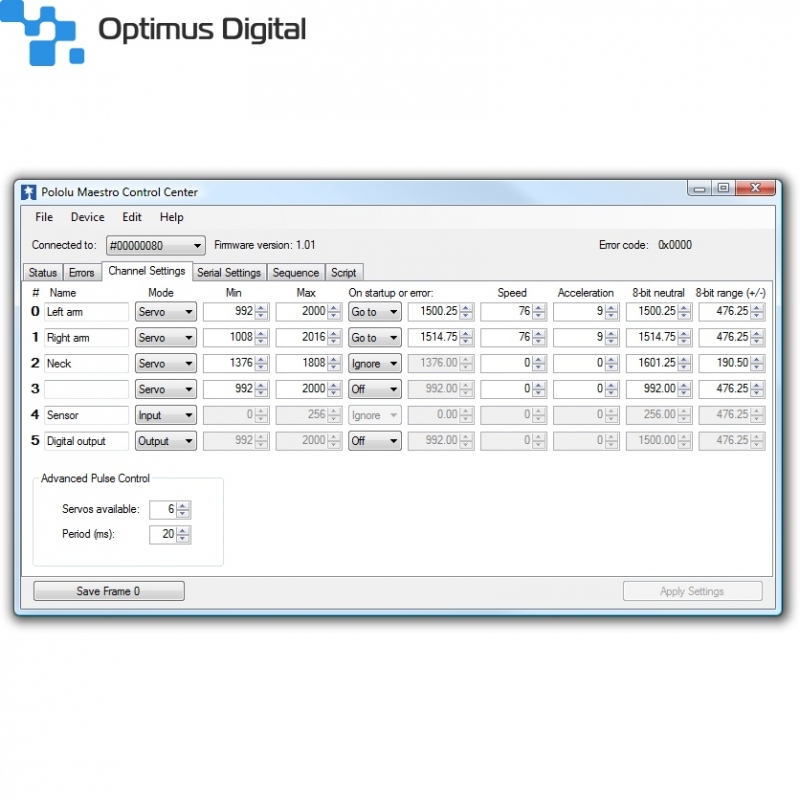
Task: Click the Right arm name field
Action: pos(86,338)
